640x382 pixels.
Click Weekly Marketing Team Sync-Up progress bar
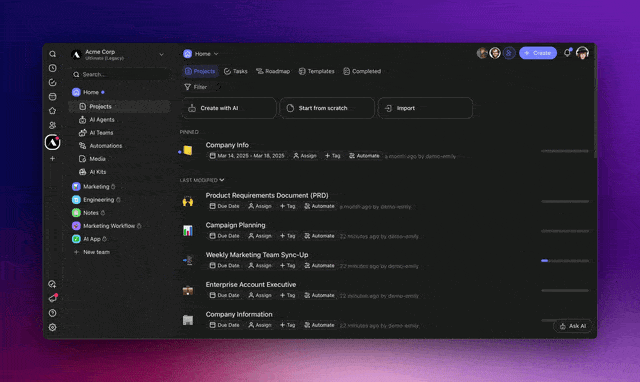(565, 260)
